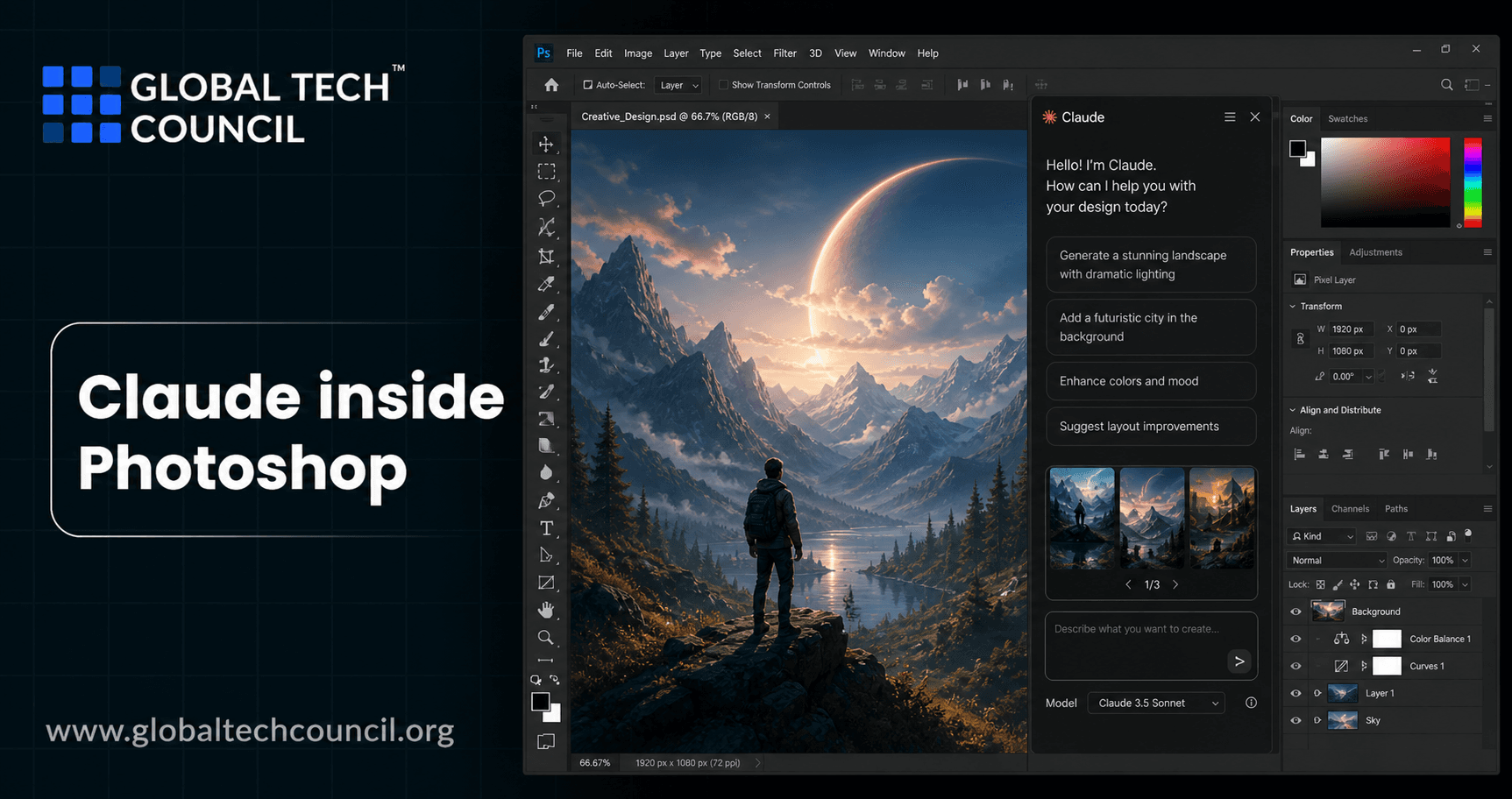This screenshot has width=1512, height=799.
Task: Toggle visibility of Layer 1
Action: tap(1295, 693)
